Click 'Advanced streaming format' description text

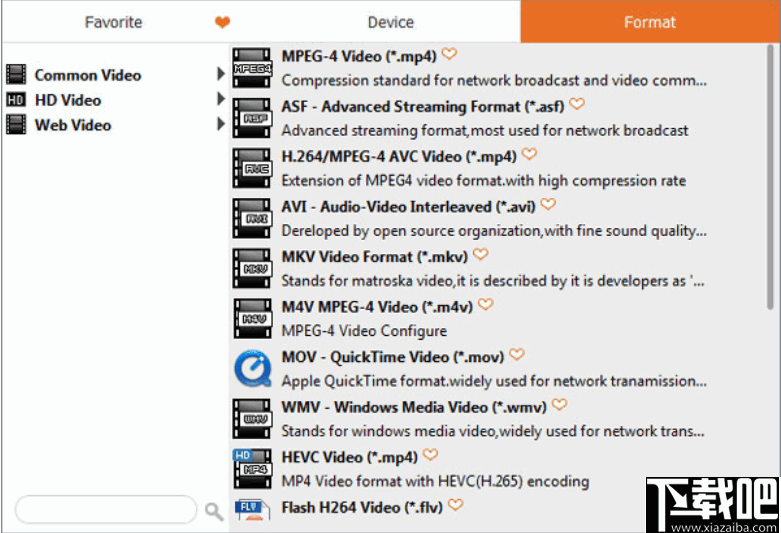pyautogui.click(x=485, y=131)
